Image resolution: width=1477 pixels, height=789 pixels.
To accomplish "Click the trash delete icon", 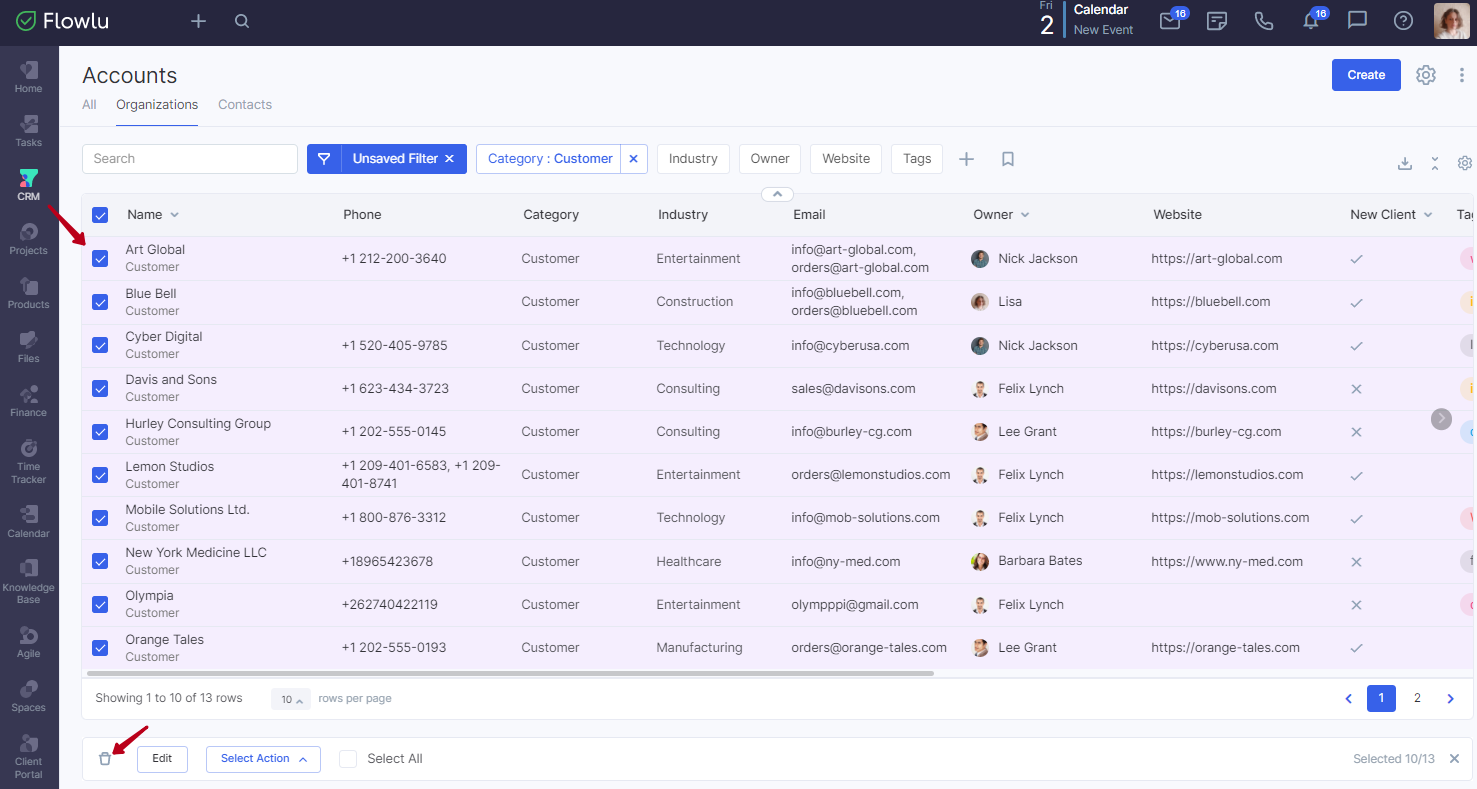I will click(105, 759).
